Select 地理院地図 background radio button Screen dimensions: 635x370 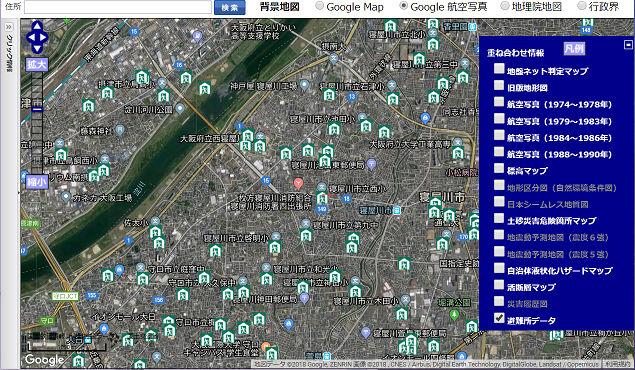click(x=505, y=6)
